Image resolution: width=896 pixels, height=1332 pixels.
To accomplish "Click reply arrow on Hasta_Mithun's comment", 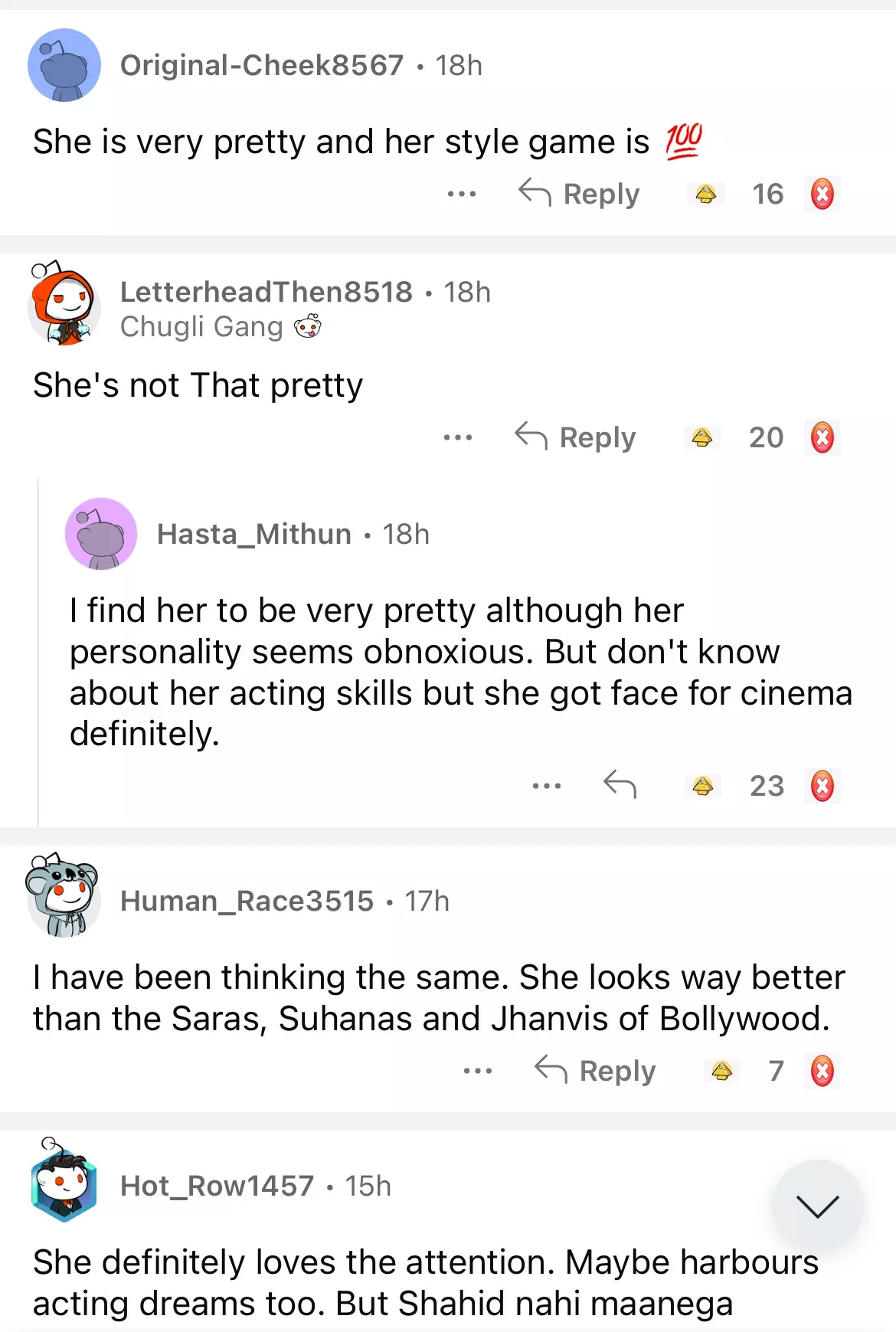I will click(x=620, y=784).
